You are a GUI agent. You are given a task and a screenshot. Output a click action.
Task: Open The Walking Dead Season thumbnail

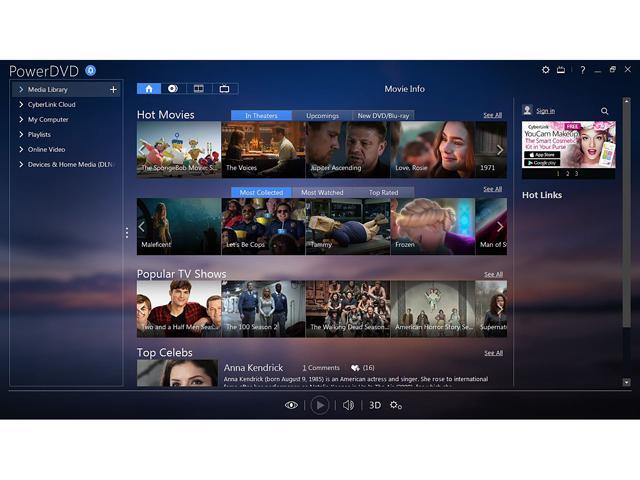tap(348, 309)
